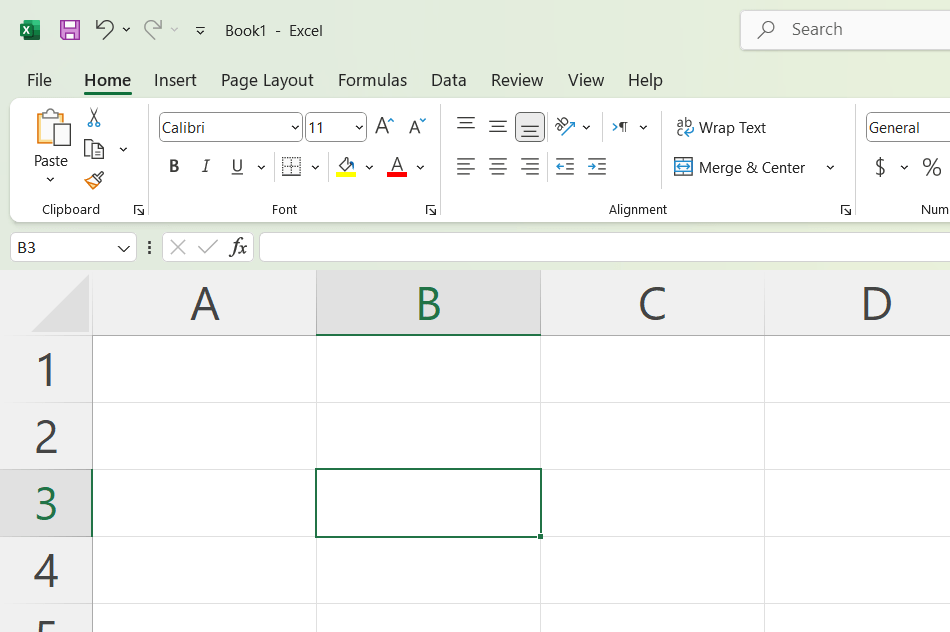This screenshot has width=950, height=632.
Task: Center text horizontally
Action: click(x=497, y=166)
